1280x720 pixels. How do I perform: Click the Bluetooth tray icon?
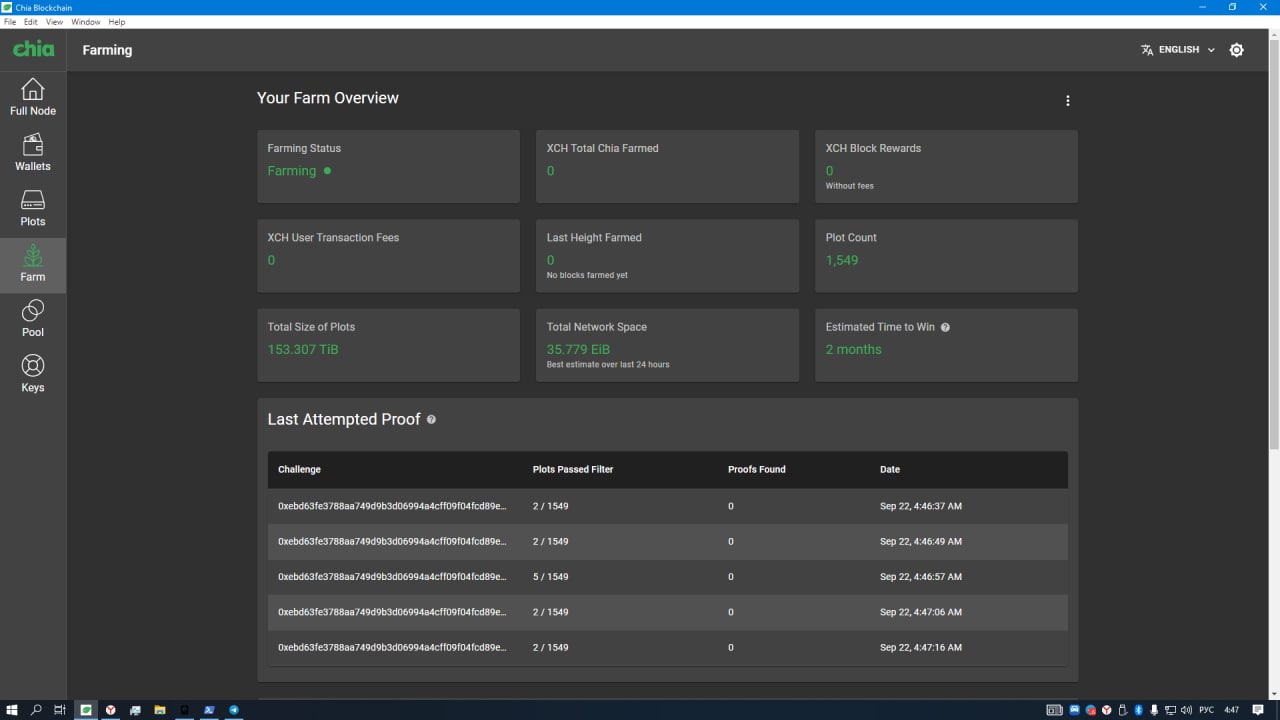[x=1138, y=710]
